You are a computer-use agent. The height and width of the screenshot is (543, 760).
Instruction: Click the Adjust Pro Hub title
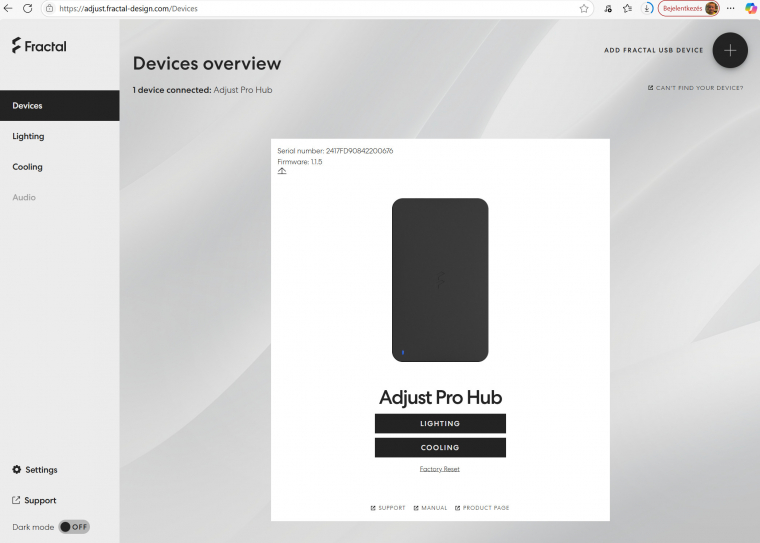tap(440, 397)
